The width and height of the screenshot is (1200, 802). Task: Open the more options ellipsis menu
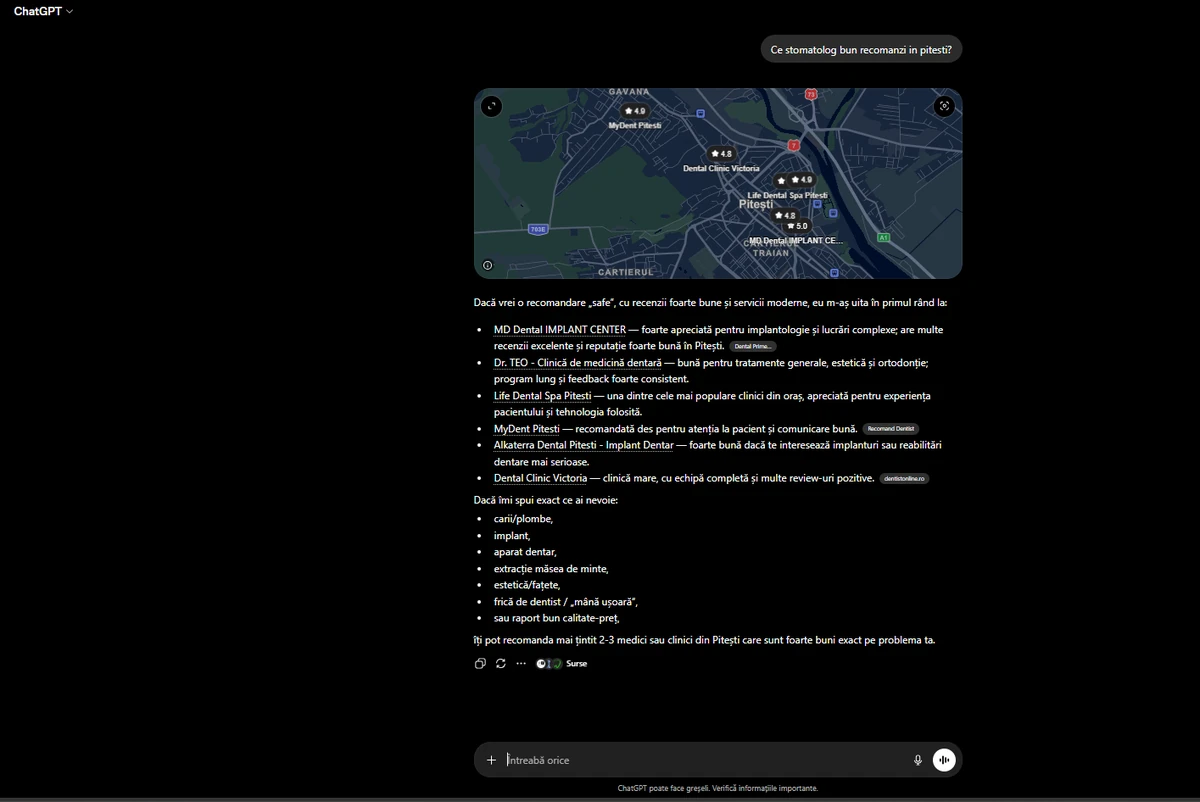[521, 664]
